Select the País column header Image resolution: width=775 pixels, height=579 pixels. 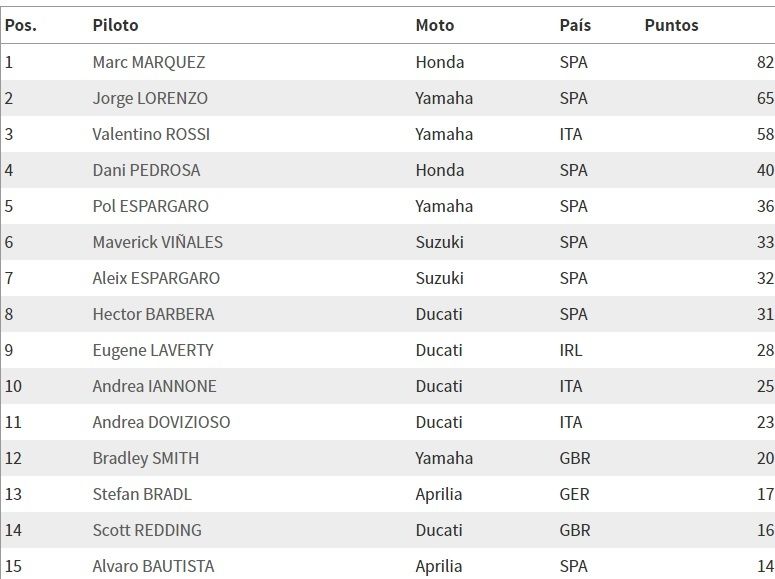point(575,25)
